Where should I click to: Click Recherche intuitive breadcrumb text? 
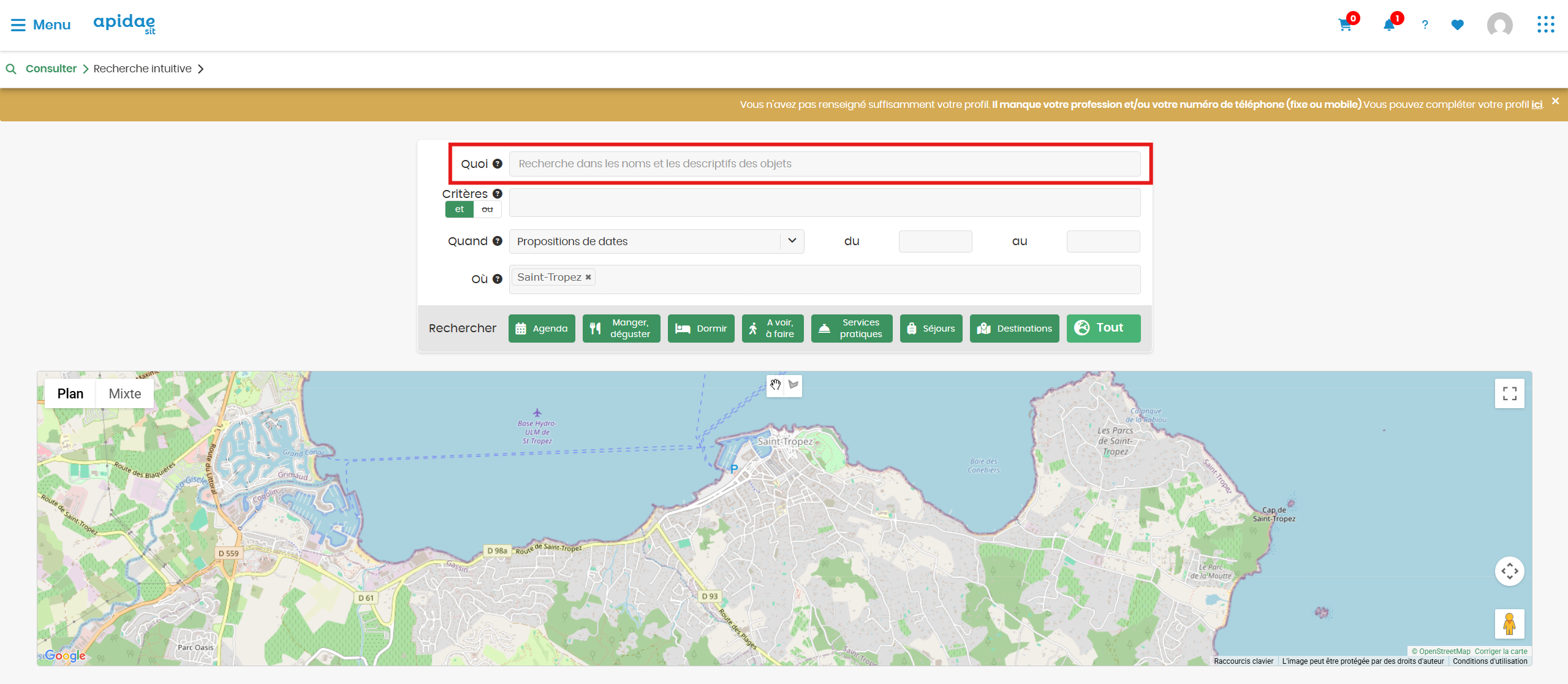pyautogui.click(x=142, y=69)
